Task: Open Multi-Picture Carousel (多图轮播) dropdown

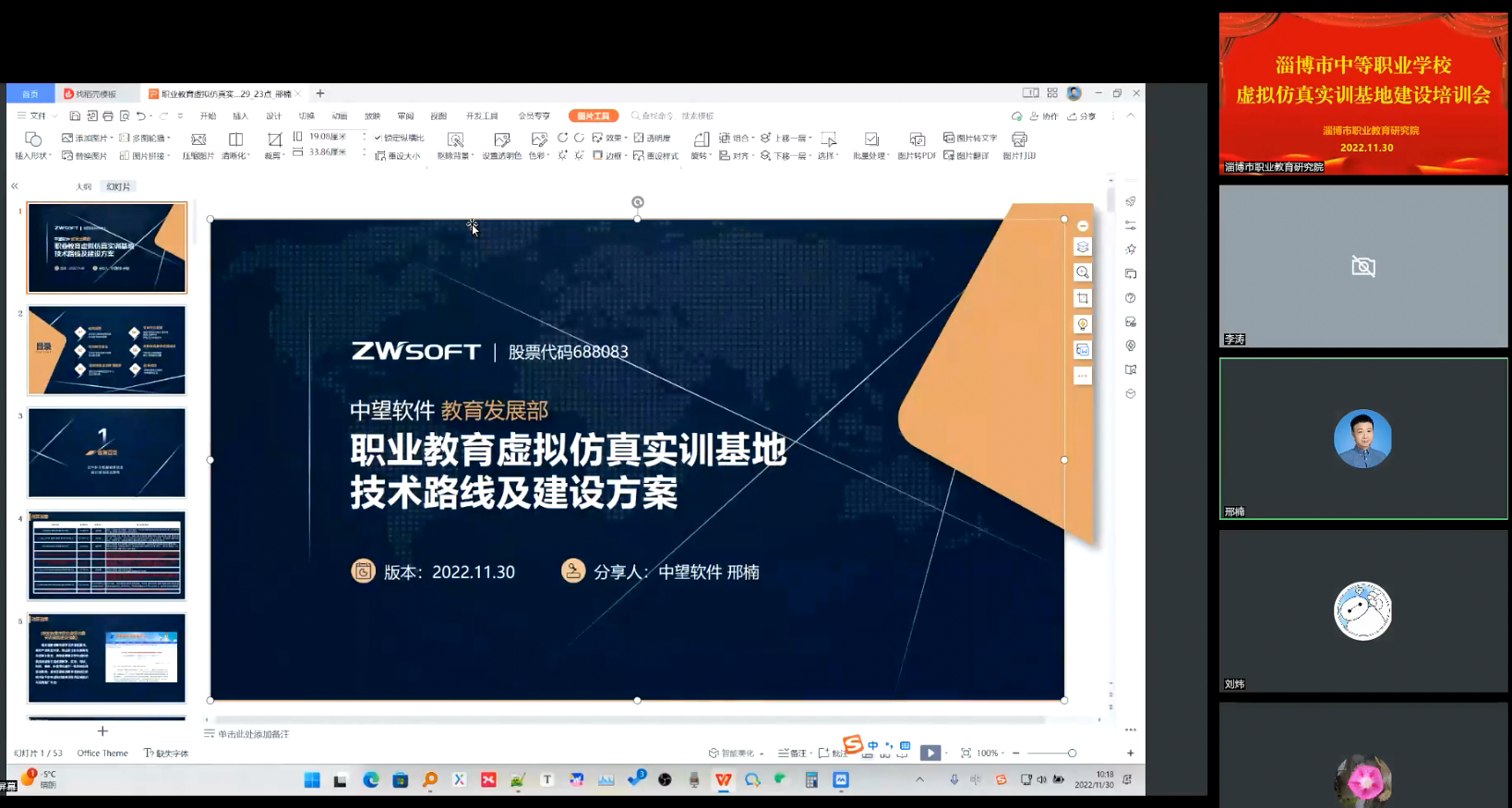Action: point(145,138)
